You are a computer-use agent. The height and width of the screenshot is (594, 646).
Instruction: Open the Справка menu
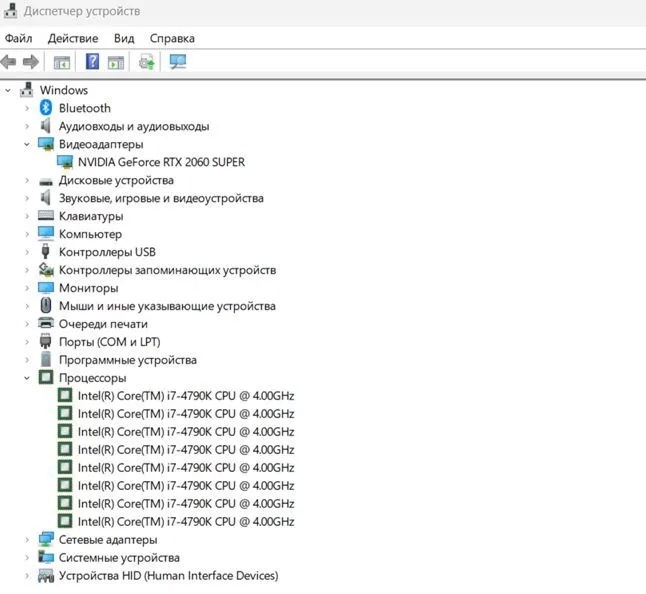(x=172, y=38)
